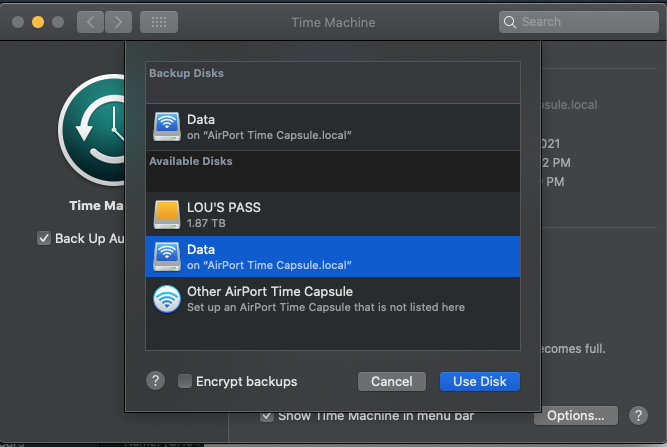This screenshot has height=447, width=667.
Task: Go forward with the right chevron button
Action: (118, 21)
